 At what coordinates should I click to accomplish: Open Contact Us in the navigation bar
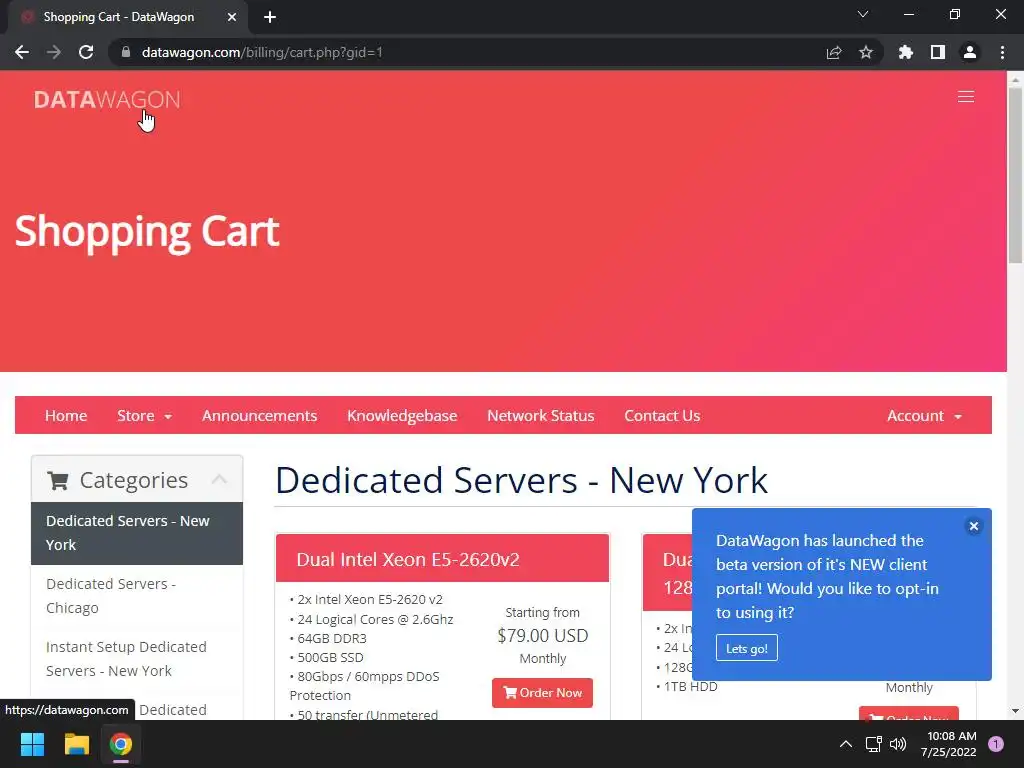[x=662, y=415]
